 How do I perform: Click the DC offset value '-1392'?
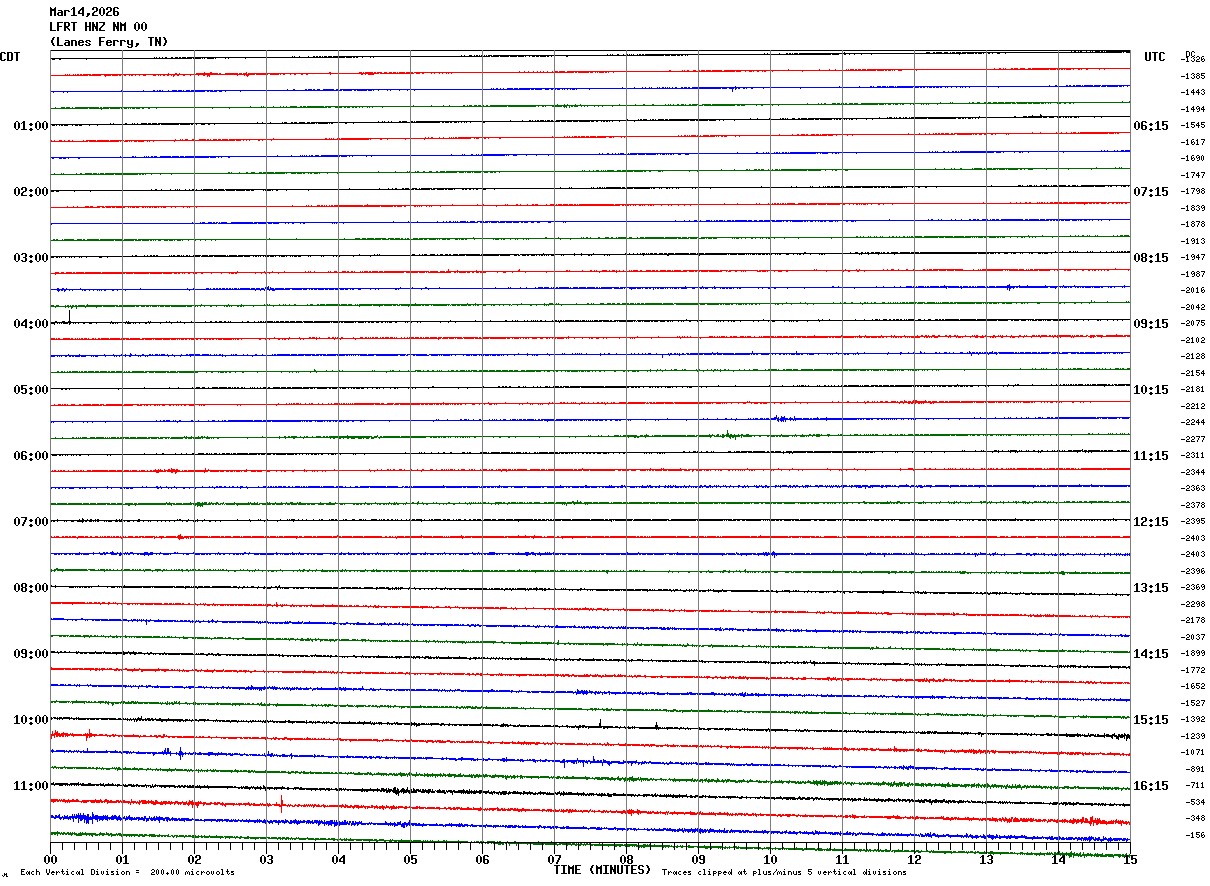(x=1193, y=720)
